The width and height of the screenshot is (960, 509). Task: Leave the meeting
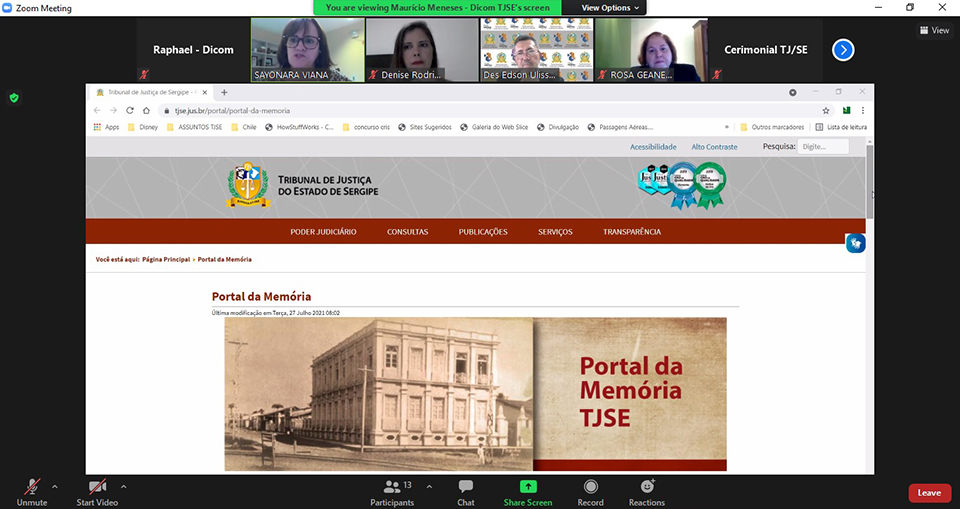point(929,492)
